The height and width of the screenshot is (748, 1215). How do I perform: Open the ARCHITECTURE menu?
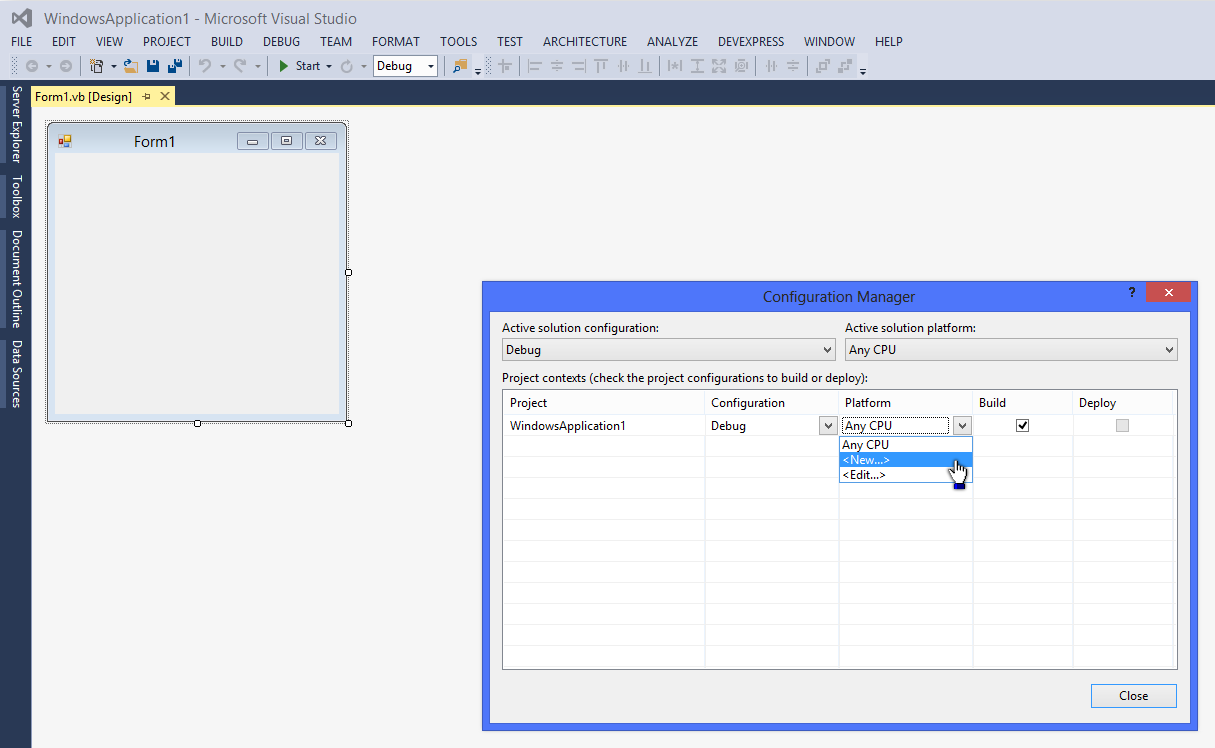pos(585,42)
